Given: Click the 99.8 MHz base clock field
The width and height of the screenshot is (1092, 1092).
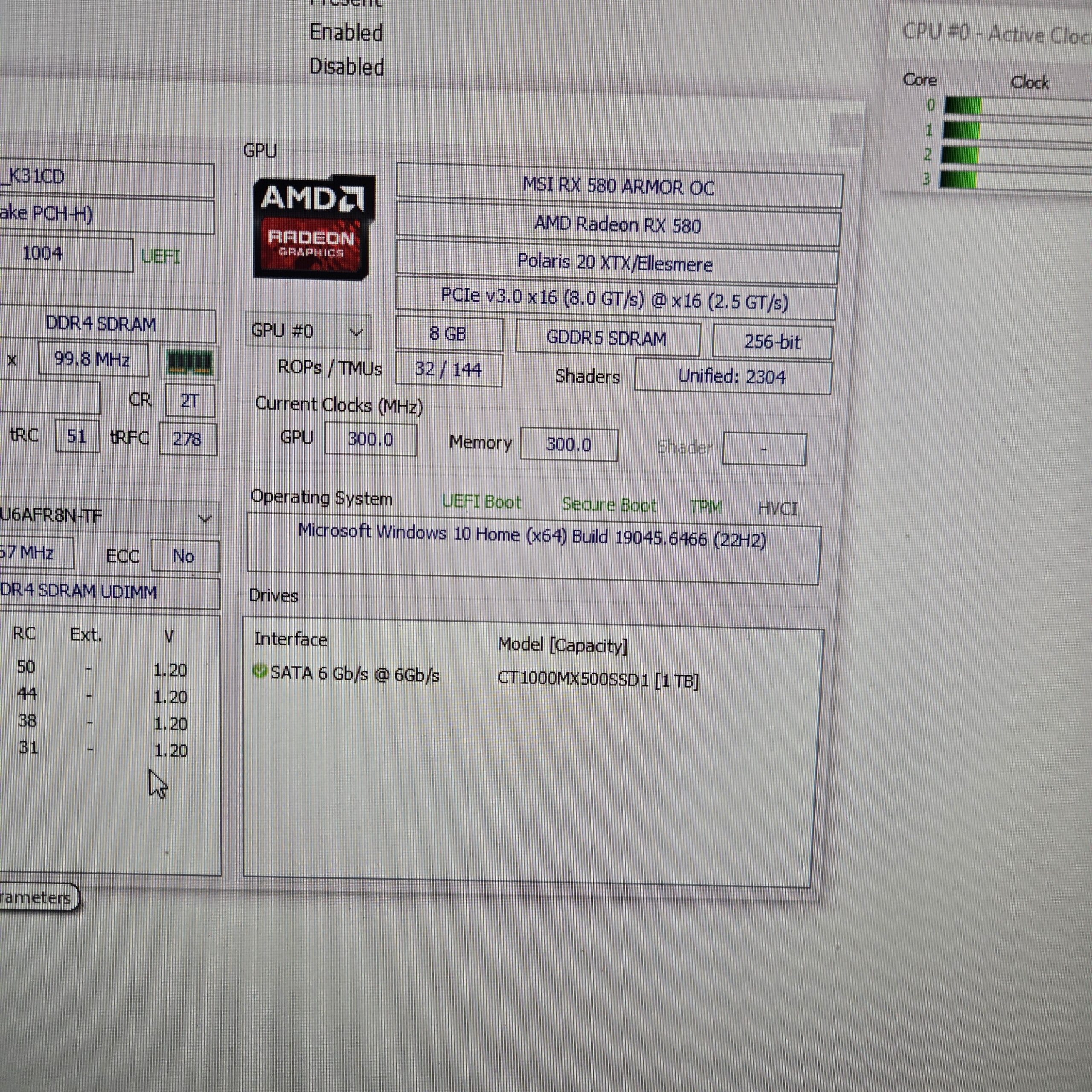Looking at the screenshot, I should pos(93,360).
